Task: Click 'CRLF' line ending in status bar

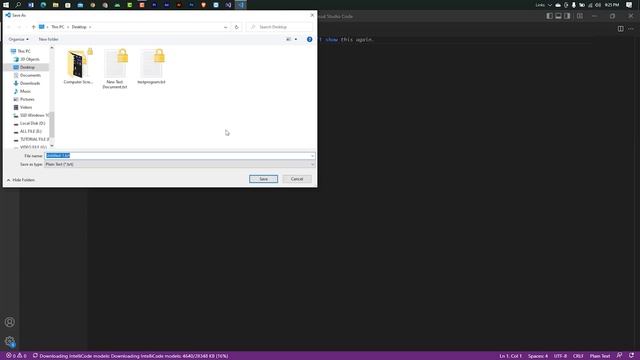Action: (x=578, y=356)
